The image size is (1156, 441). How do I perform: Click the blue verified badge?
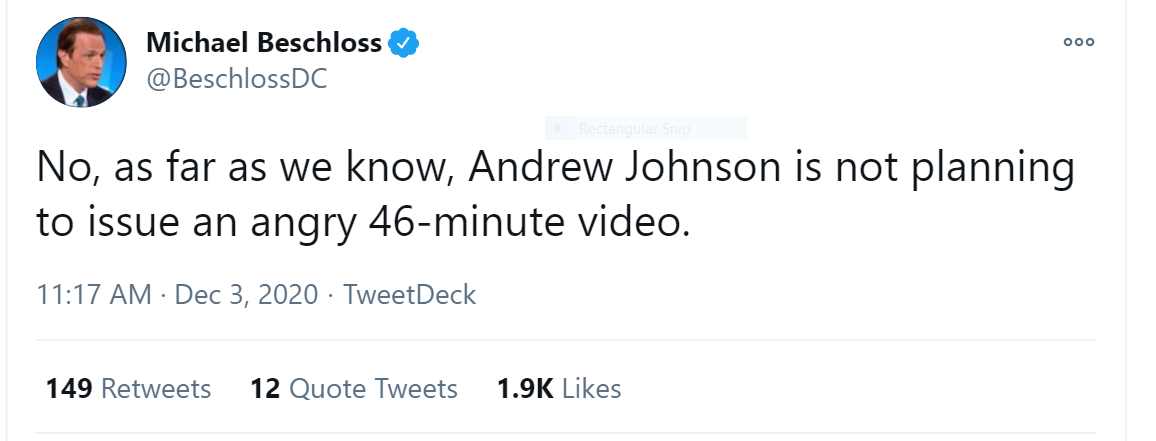pyautogui.click(x=403, y=43)
